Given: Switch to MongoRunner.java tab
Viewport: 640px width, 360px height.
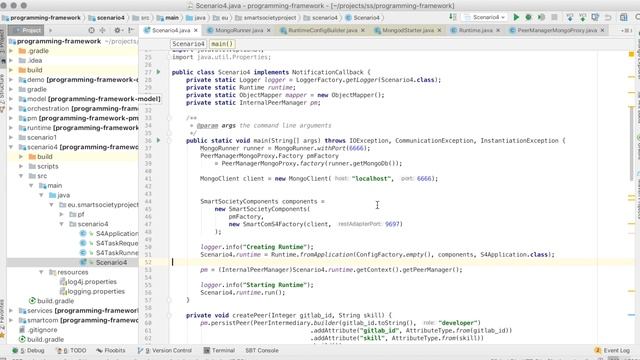Looking at the screenshot, I should [239, 30].
